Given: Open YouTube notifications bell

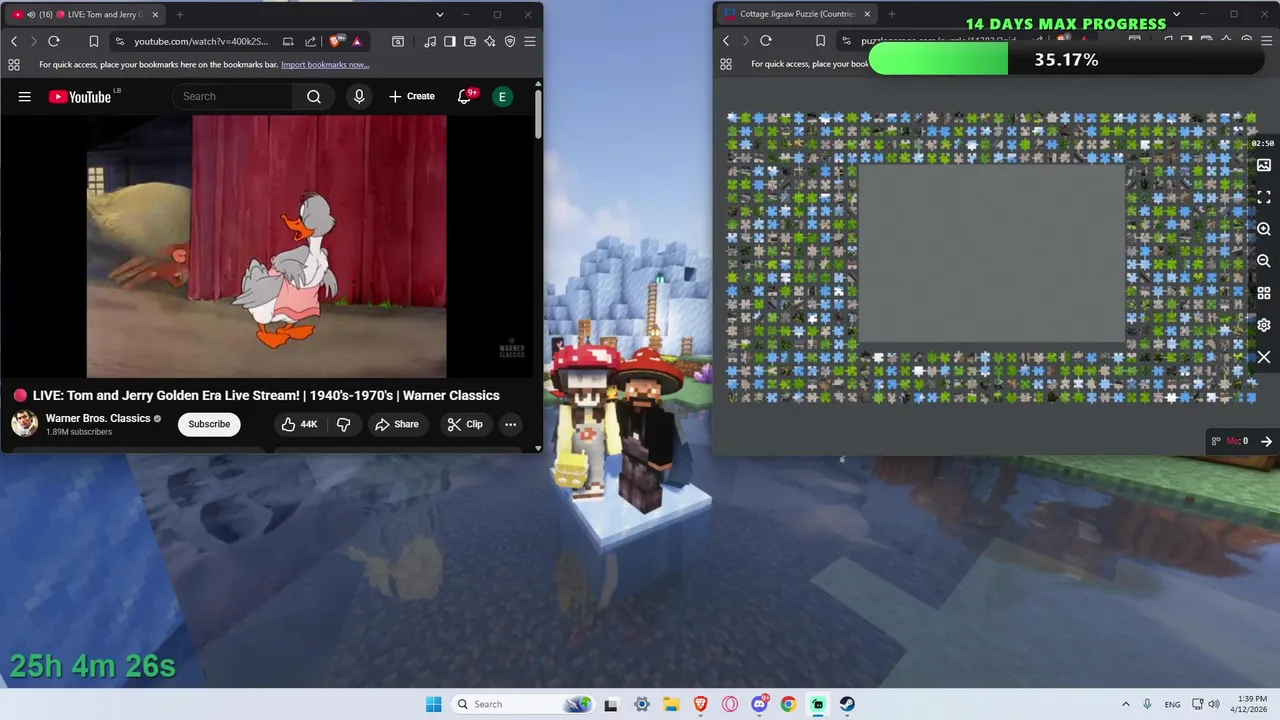Looking at the screenshot, I should (x=464, y=96).
